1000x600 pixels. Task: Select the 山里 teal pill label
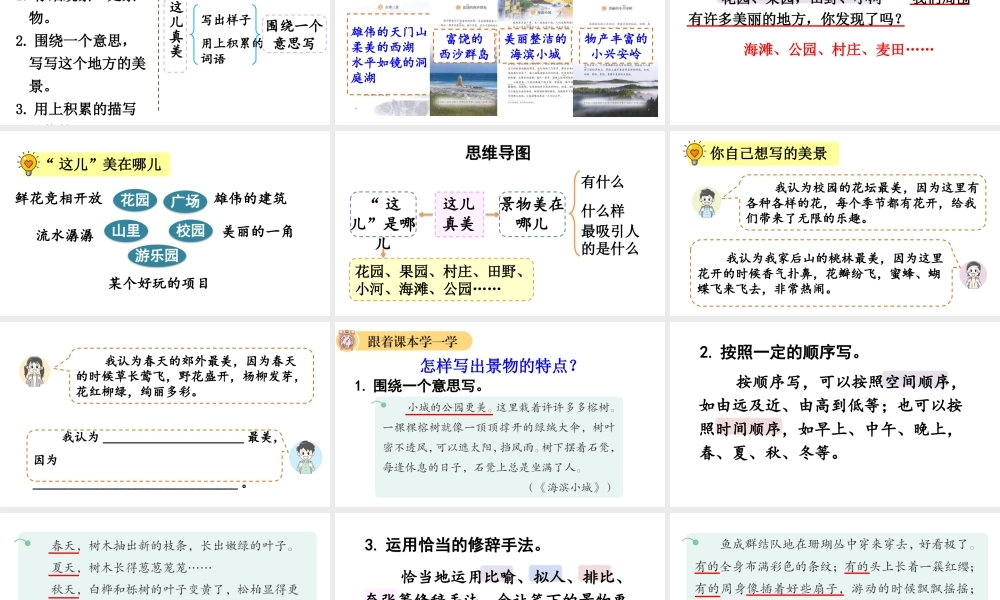point(126,231)
